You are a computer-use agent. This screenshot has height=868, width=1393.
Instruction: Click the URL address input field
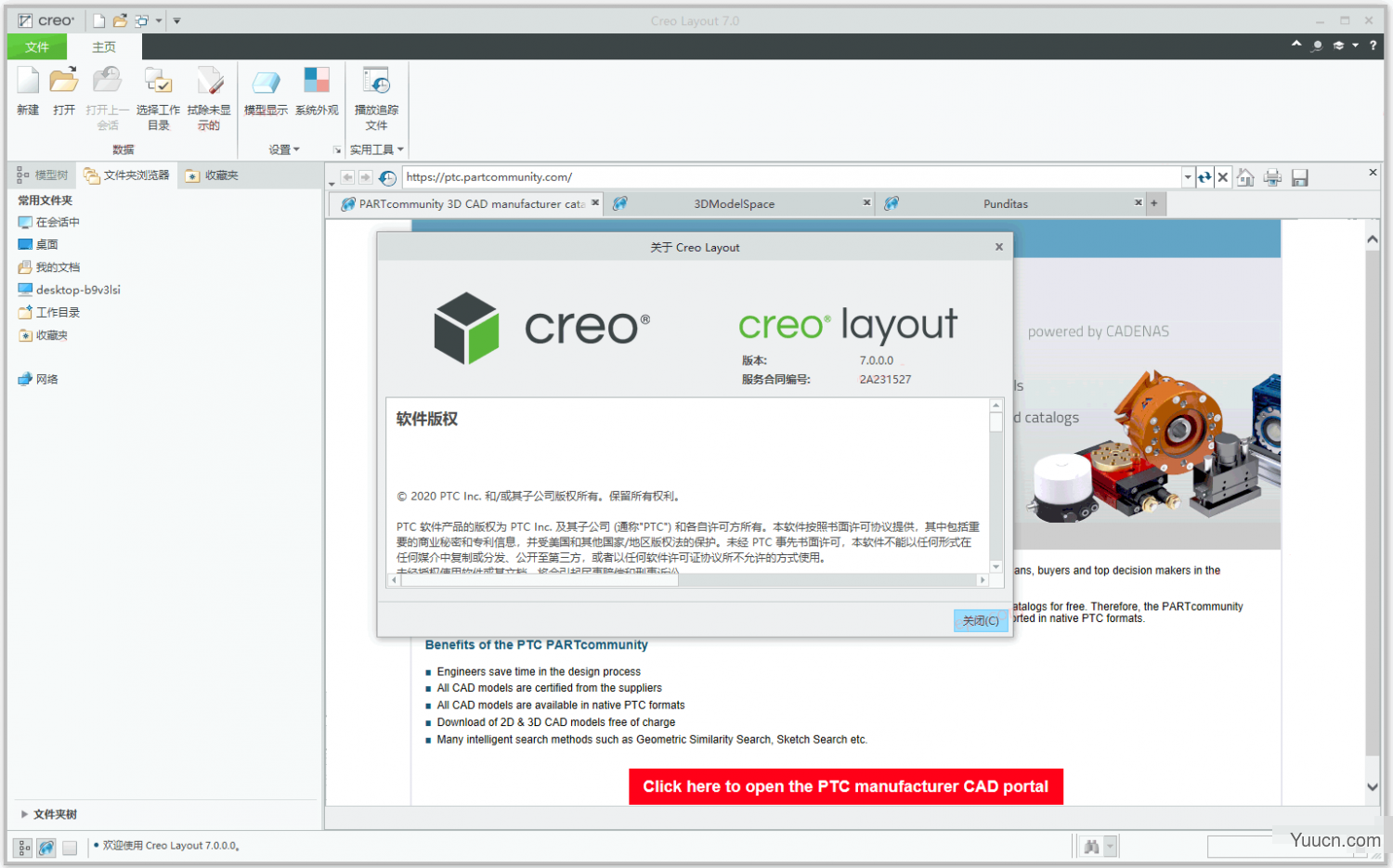pyautogui.click(x=792, y=177)
